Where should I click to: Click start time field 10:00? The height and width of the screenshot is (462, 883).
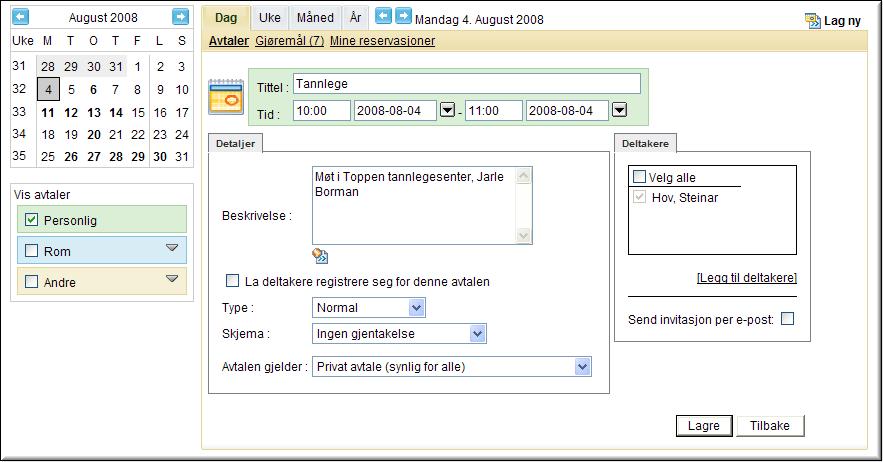click(322, 110)
